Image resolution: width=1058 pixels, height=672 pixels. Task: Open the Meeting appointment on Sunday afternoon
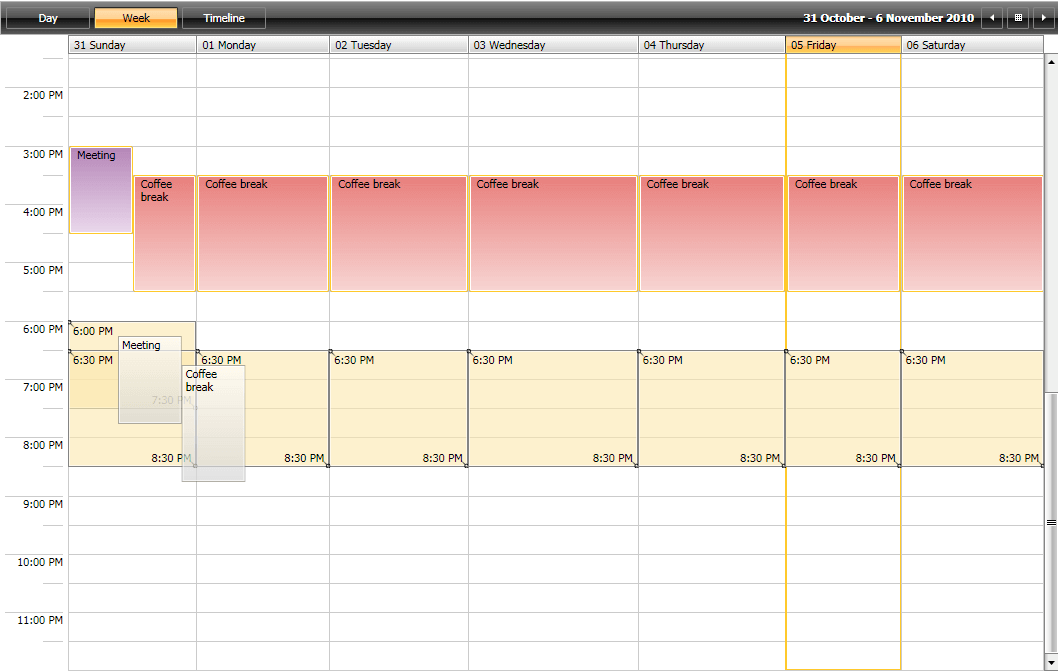100,190
